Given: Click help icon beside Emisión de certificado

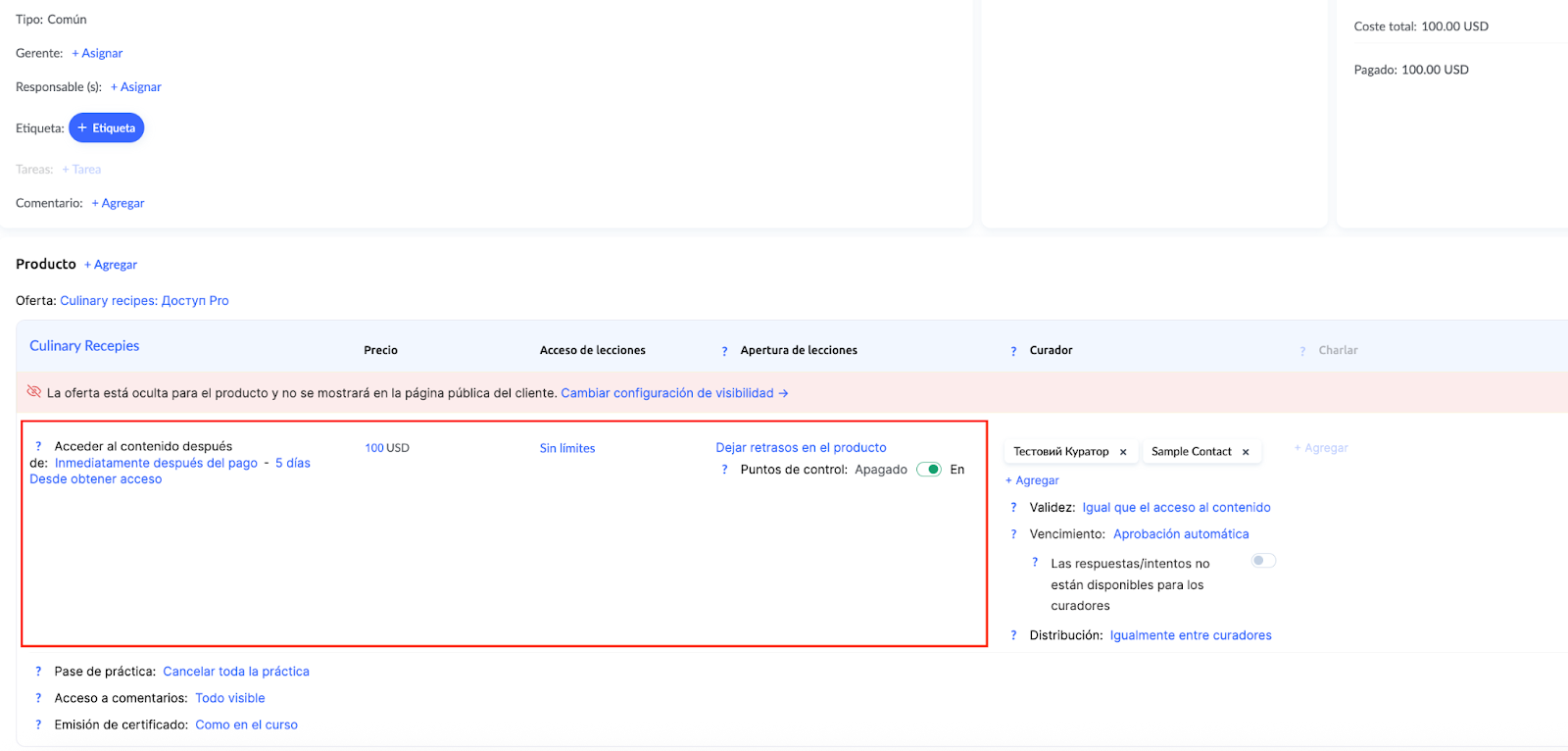Looking at the screenshot, I should tap(38, 726).
